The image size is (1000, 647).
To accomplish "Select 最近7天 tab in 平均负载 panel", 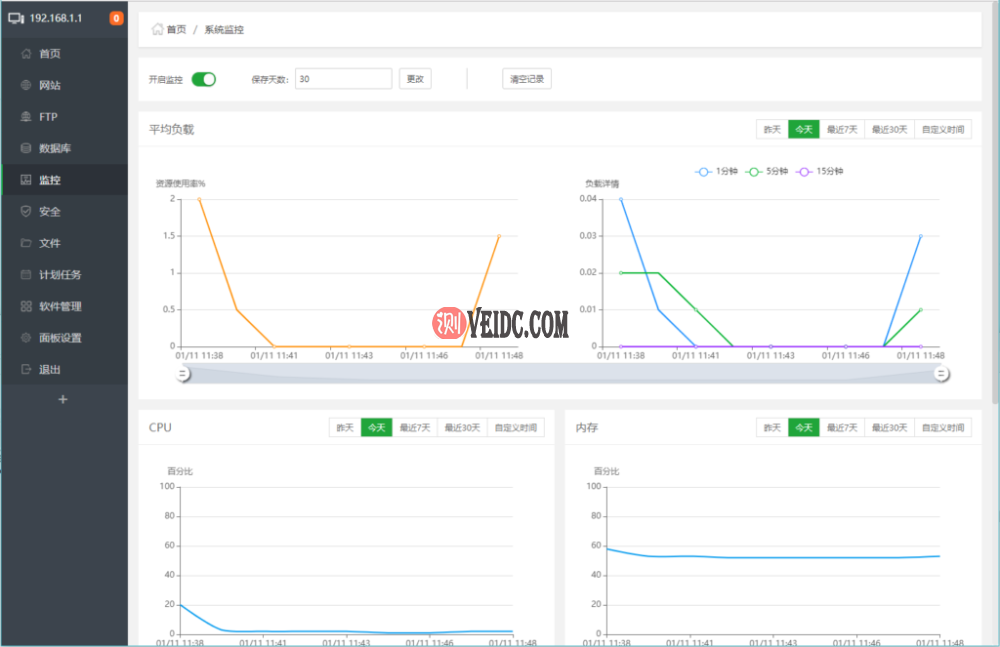I will 842,130.
